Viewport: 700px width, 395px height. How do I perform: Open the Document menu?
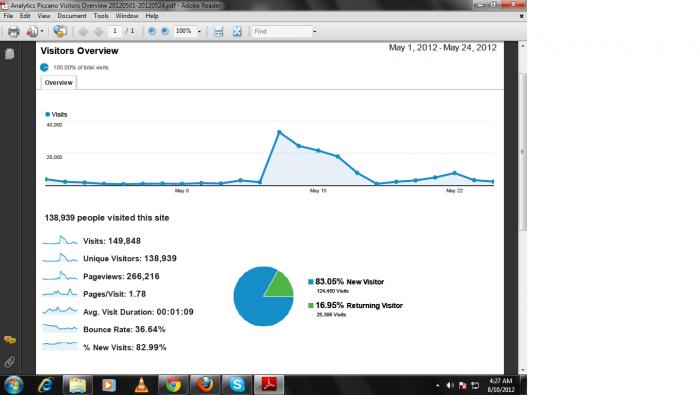(72, 16)
